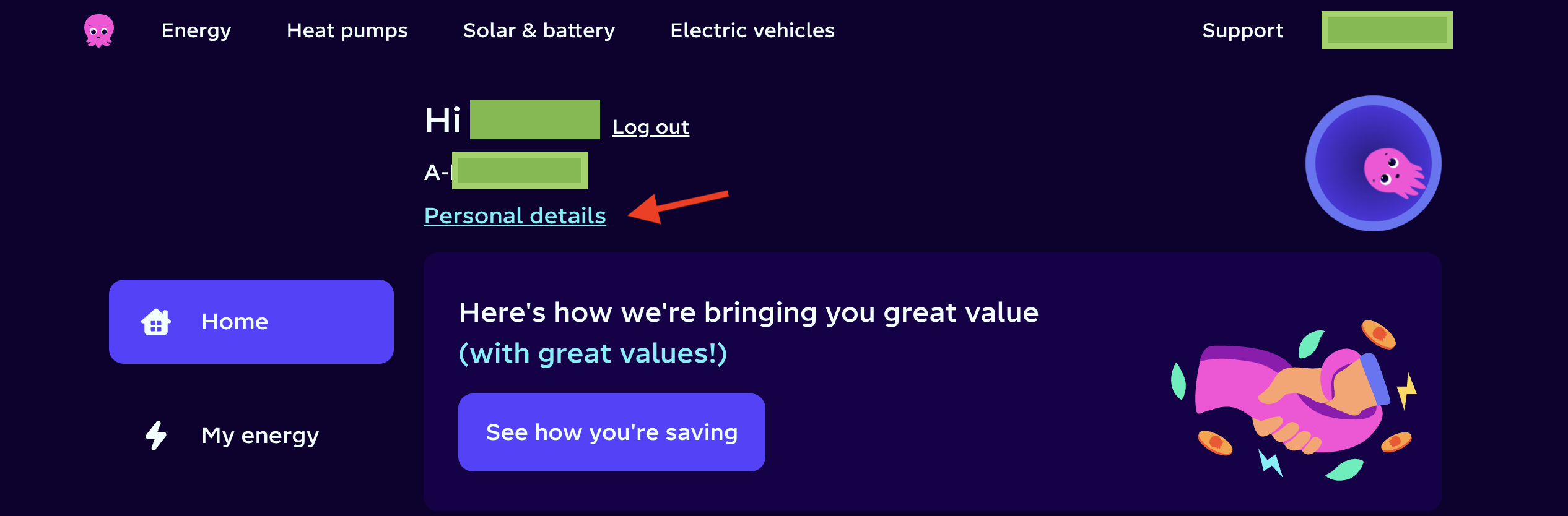Open the Support page
Viewport: 1568px width, 516px height.
point(1242,30)
